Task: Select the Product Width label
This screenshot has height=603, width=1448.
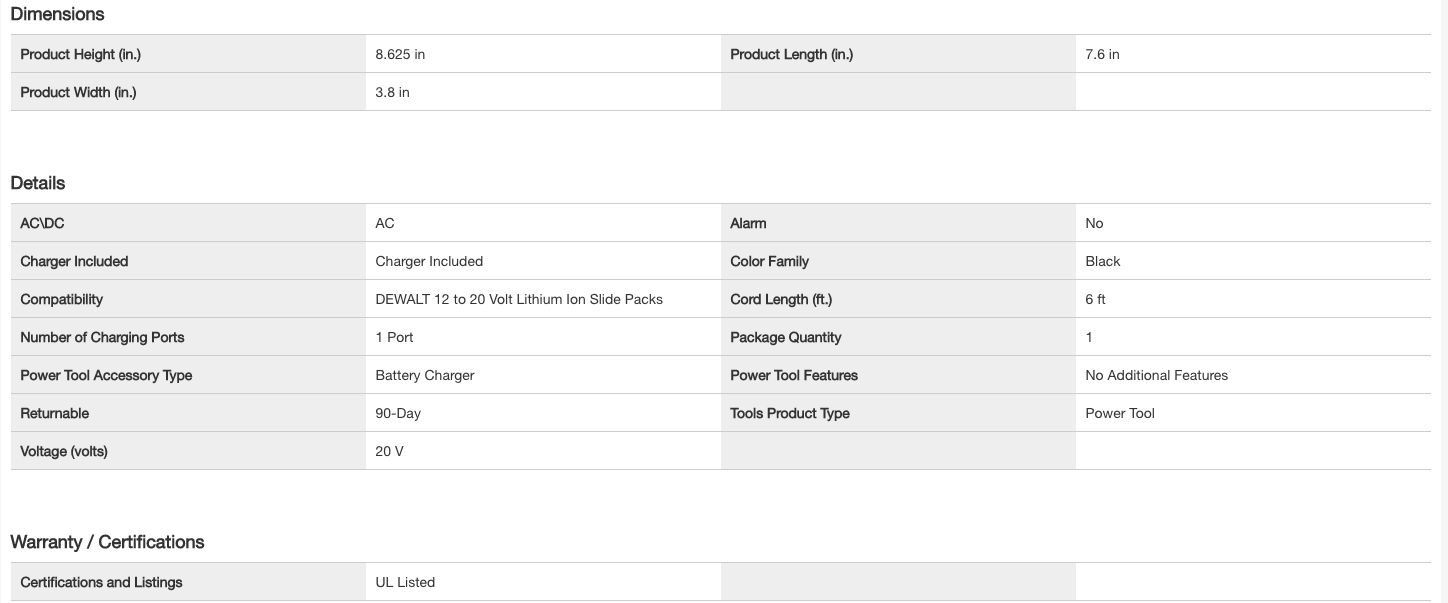Action: [x=78, y=92]
